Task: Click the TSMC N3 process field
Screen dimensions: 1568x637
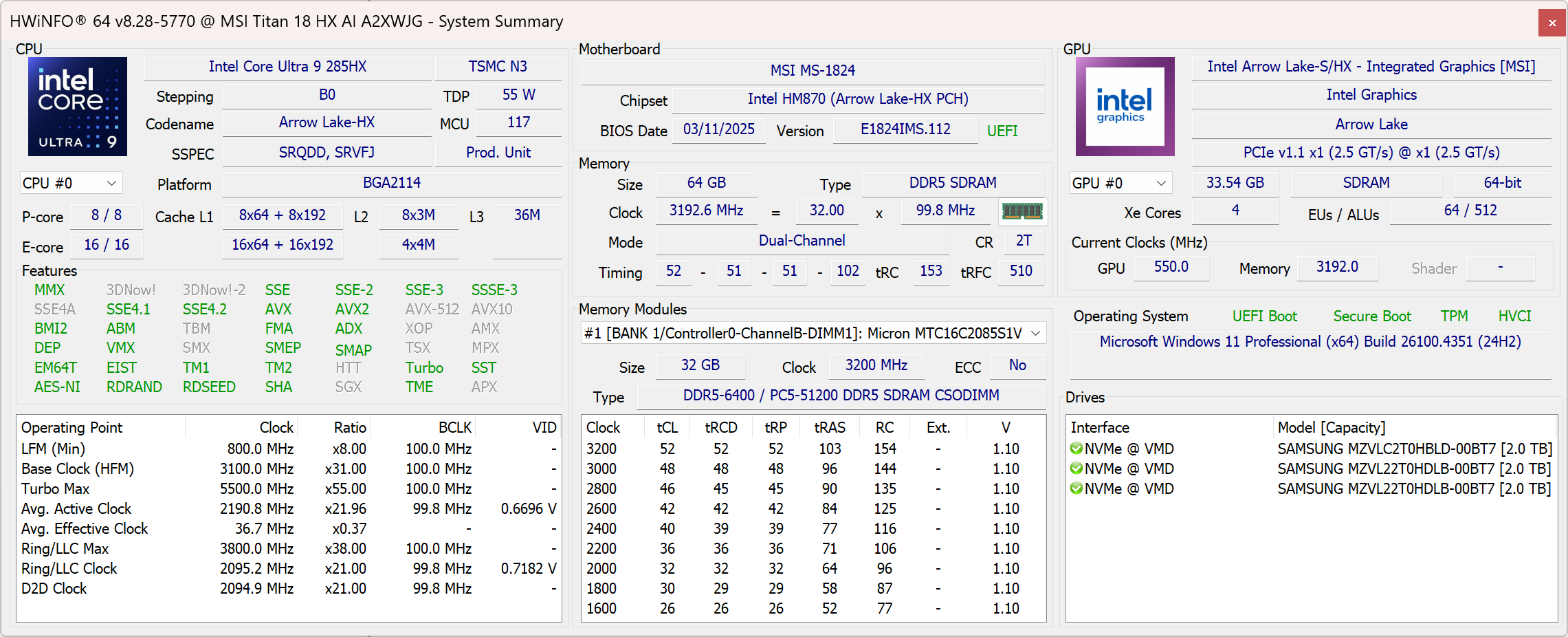Action: [498, 67]
